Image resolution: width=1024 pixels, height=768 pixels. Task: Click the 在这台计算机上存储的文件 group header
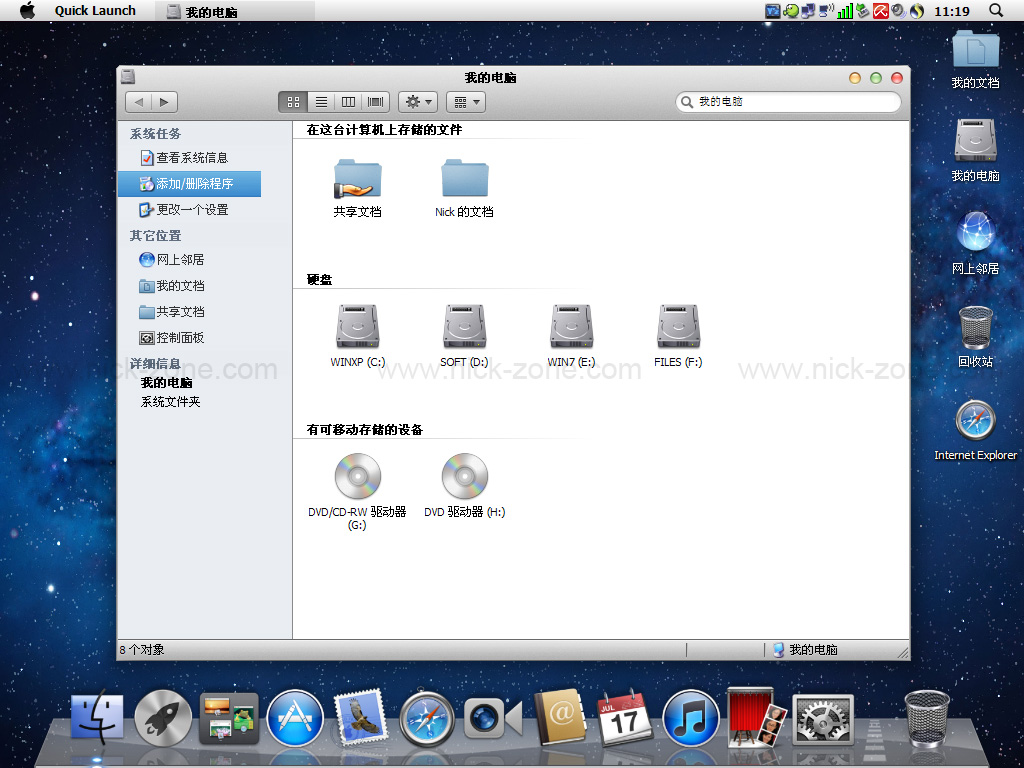(385, 130)
